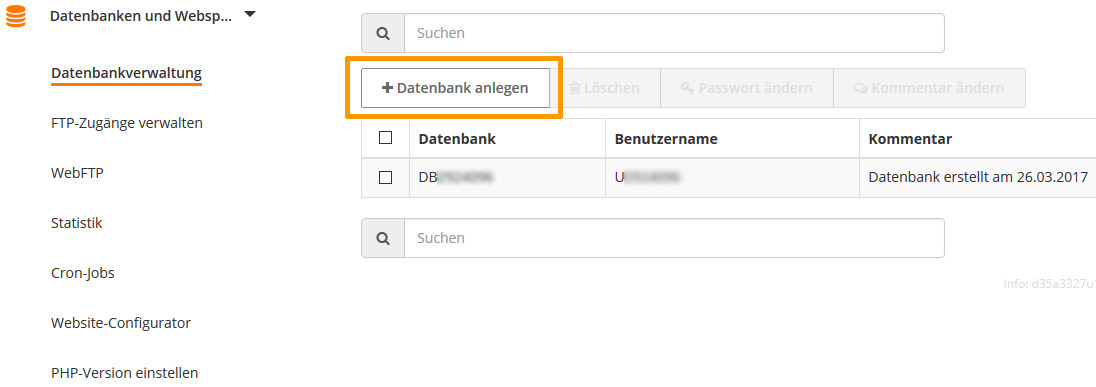This screenshot has width=1096, height=387.
Task: Click the orange database stack icon
Action: click(15, 16)
